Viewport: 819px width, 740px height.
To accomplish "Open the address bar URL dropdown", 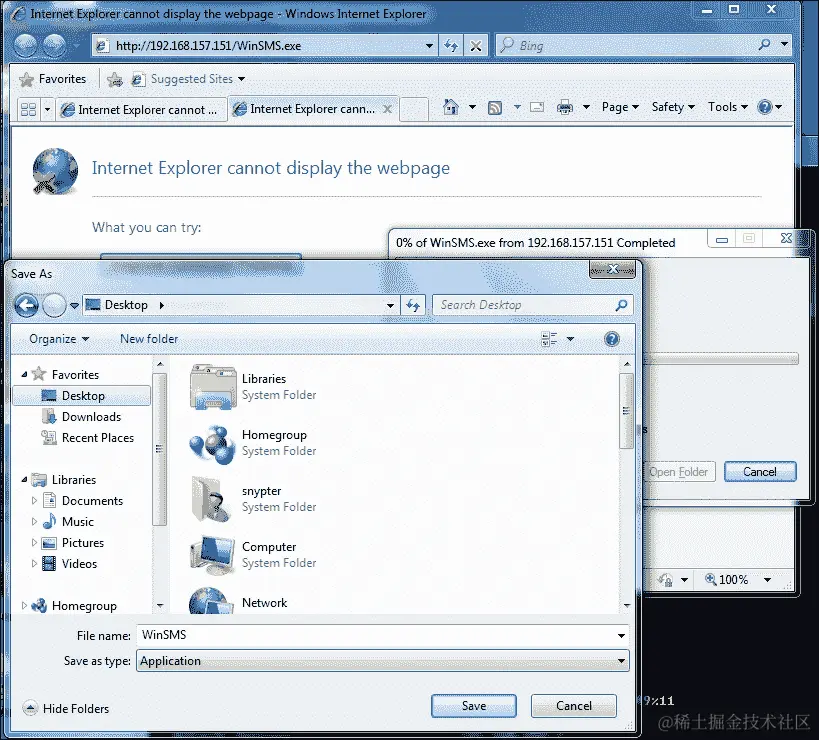I will pos(429,45).
